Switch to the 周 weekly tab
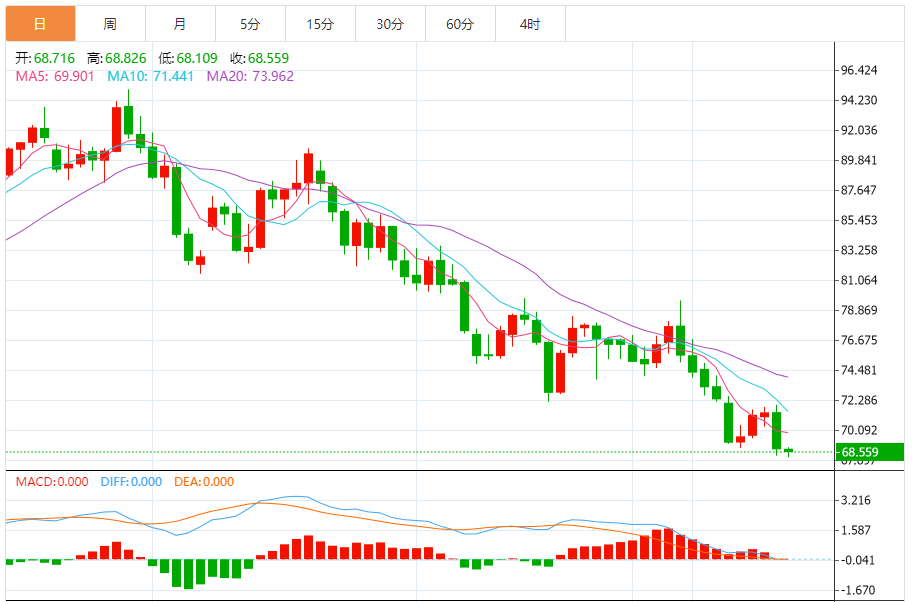The height and width of the screenshot is (602, 914). (x=110, y=24)
